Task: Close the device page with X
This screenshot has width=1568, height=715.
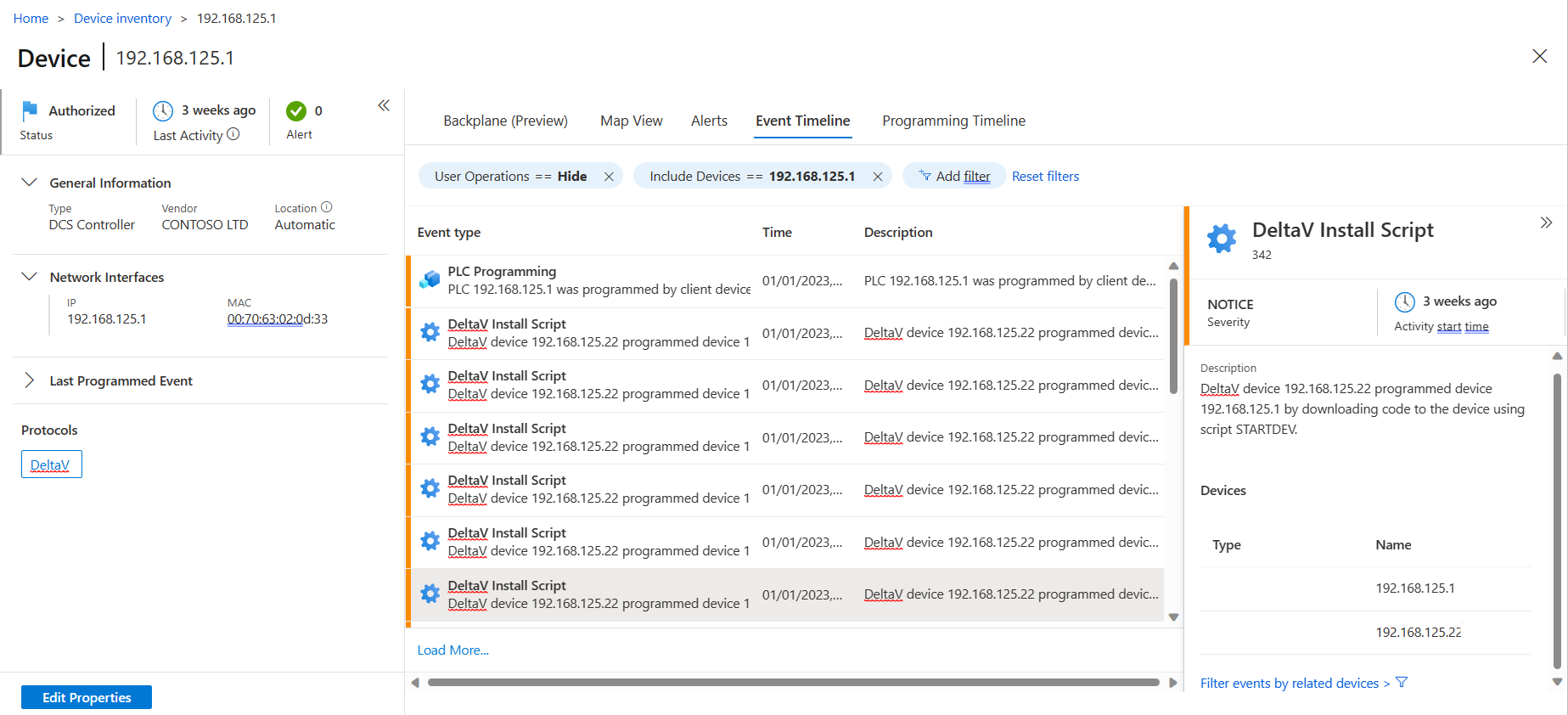Action: tap(1539, 56)
